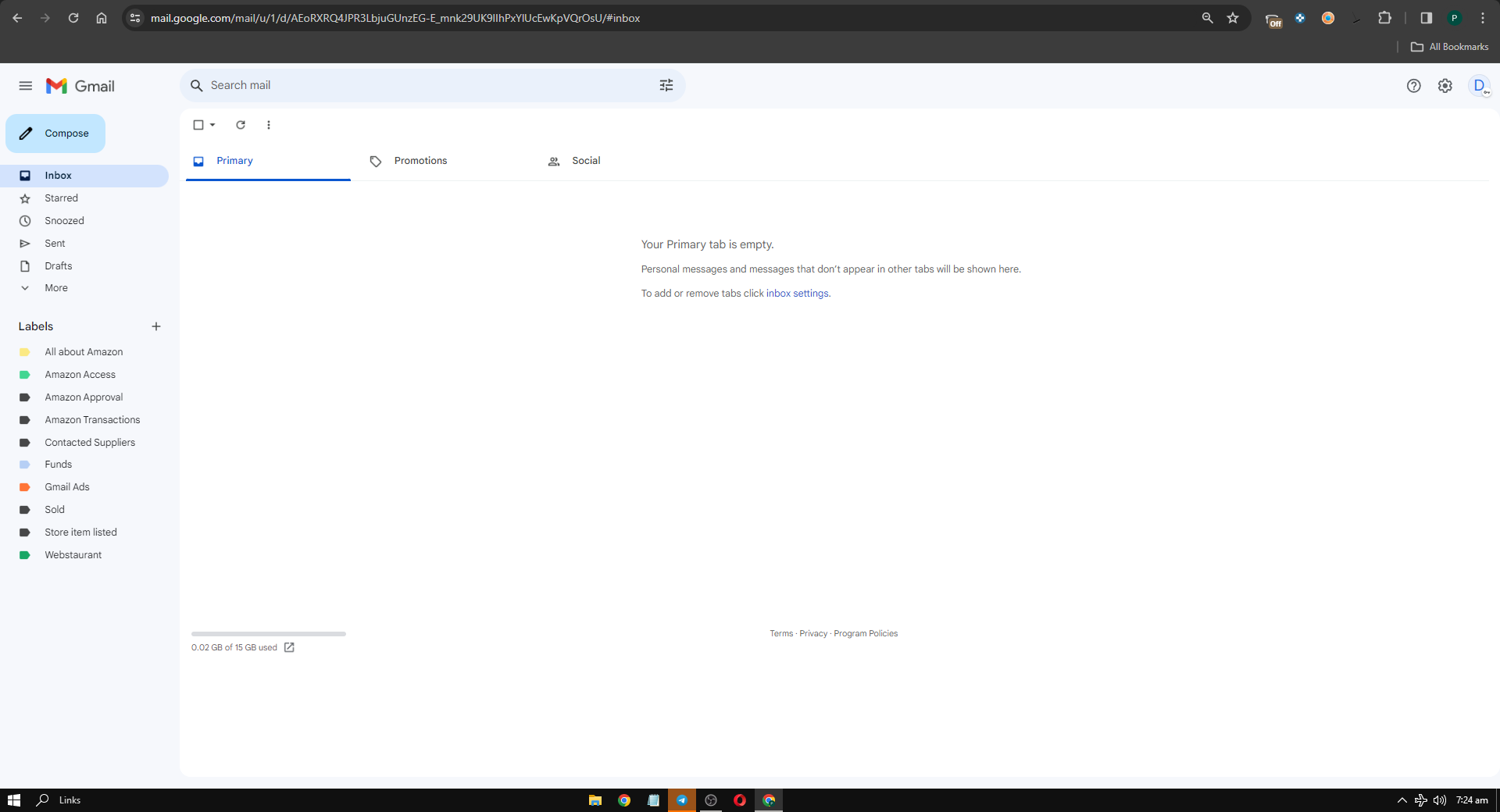Click the address bar URL
Image resolution: width=1500 pixels, height=812 pixels.
click(x=395, y=18)
